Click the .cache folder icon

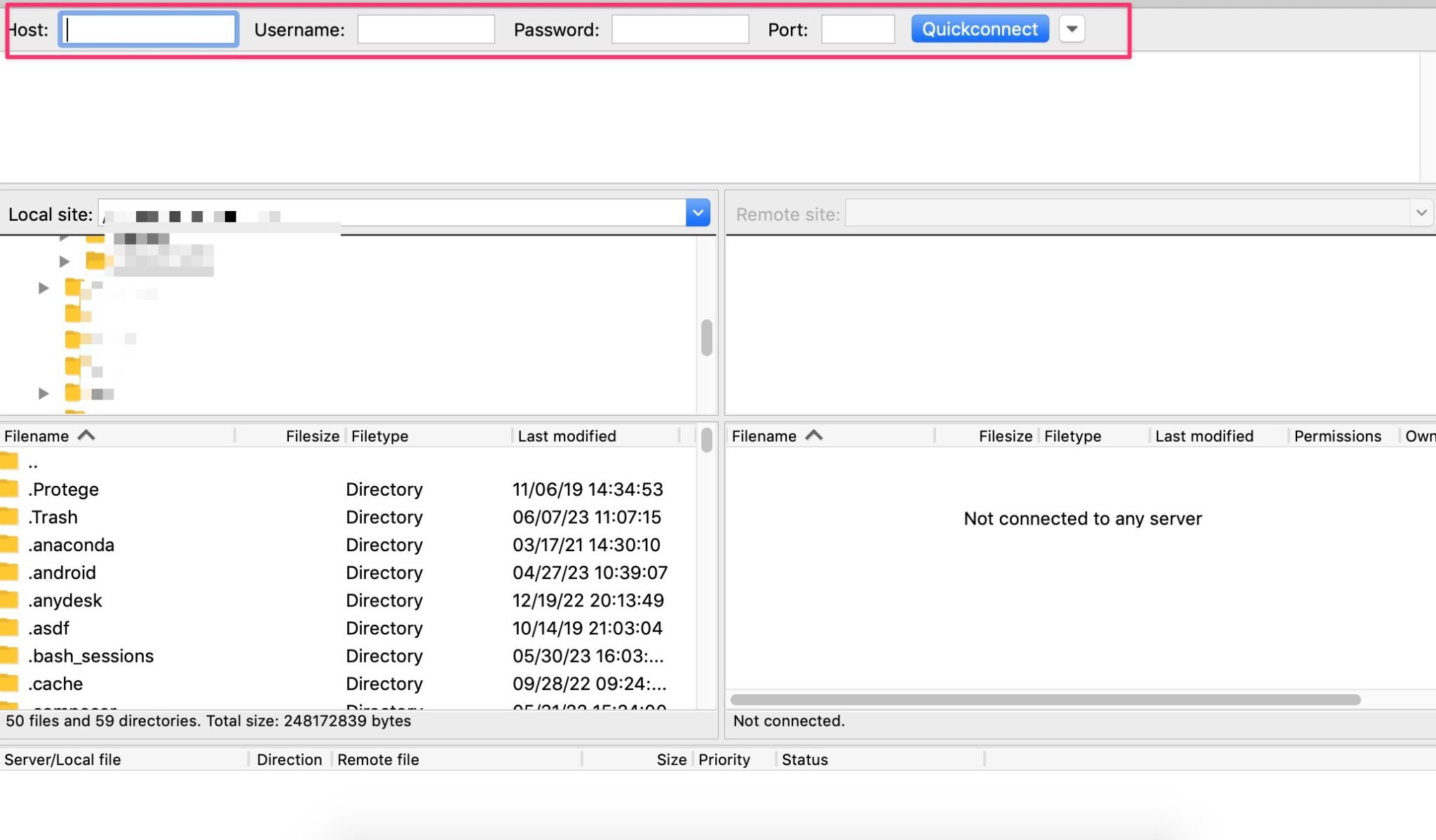[x=9, y=683]
